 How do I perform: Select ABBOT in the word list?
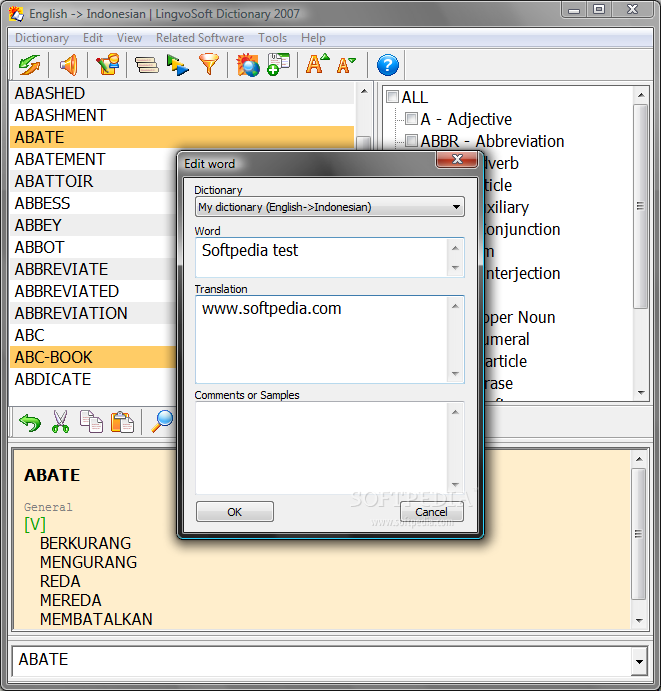[x=93, y=247]
